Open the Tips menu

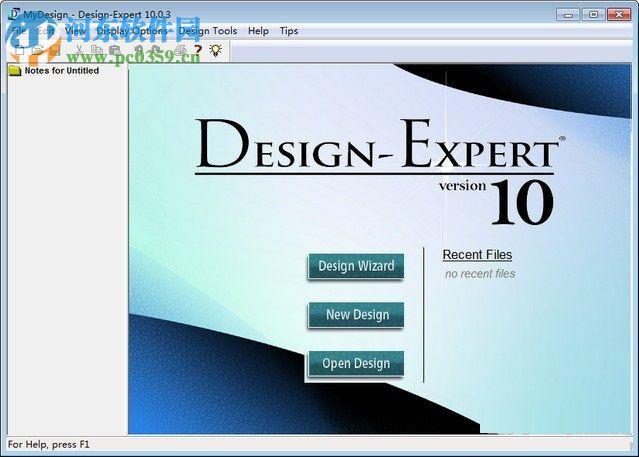289,31
